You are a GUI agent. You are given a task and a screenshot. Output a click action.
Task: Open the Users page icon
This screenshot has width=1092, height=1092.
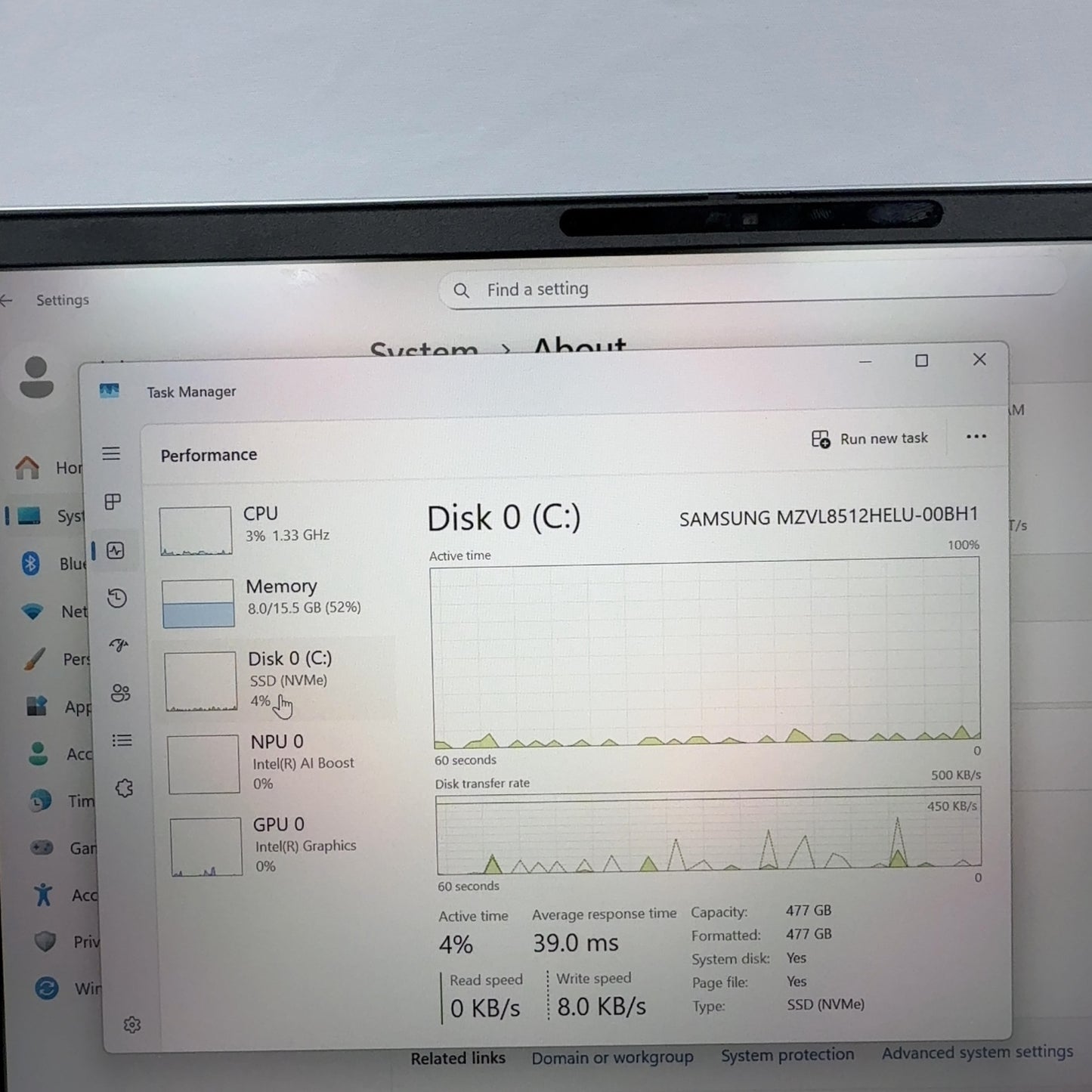click(120, 693)
